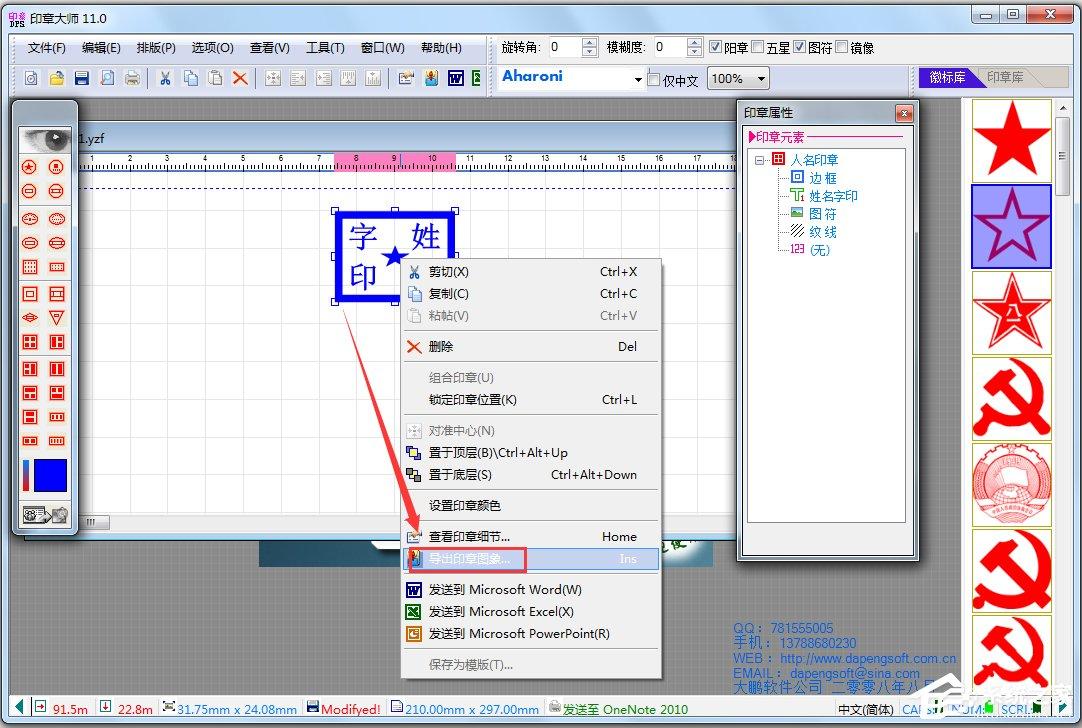Collapse the 人名印章 tree node
1082x728 pixels.
coord(760,160)
